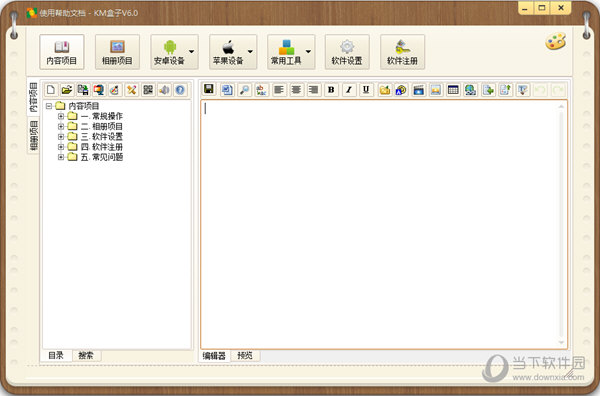Expand the 一. 常规操作 folder
Screen dimensions: 600x396
coord(61,116)
